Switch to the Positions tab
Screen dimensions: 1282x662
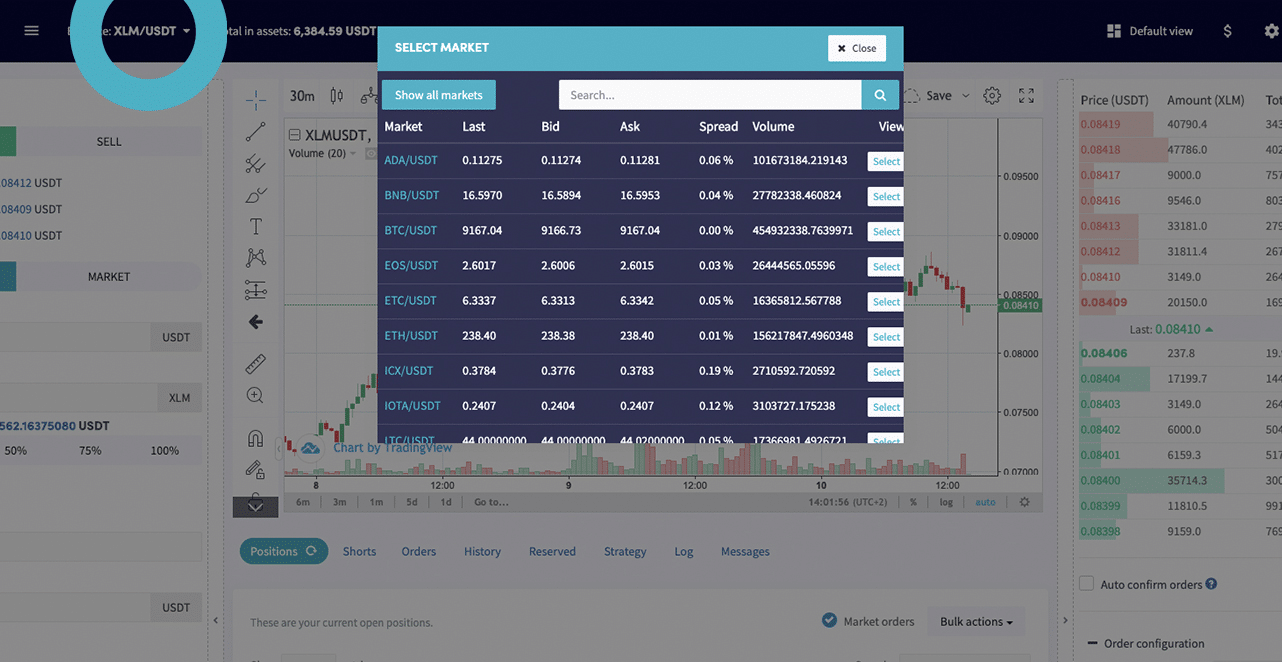pos(284,551)
